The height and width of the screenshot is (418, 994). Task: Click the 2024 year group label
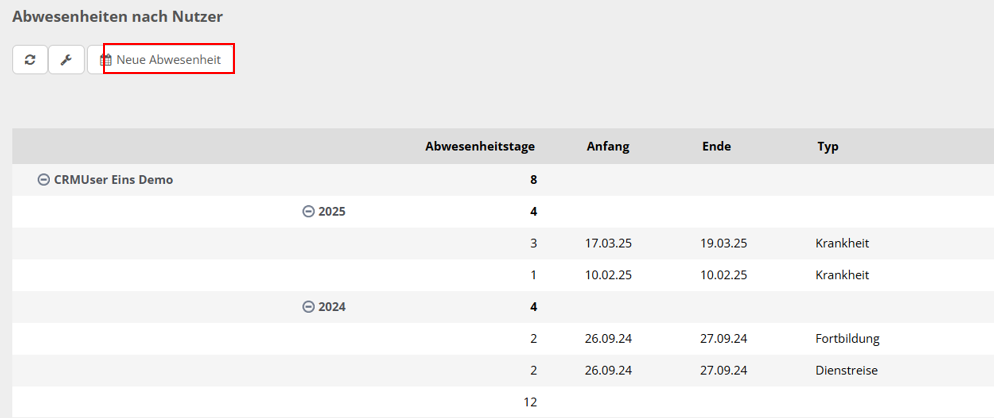click(331, 307)
